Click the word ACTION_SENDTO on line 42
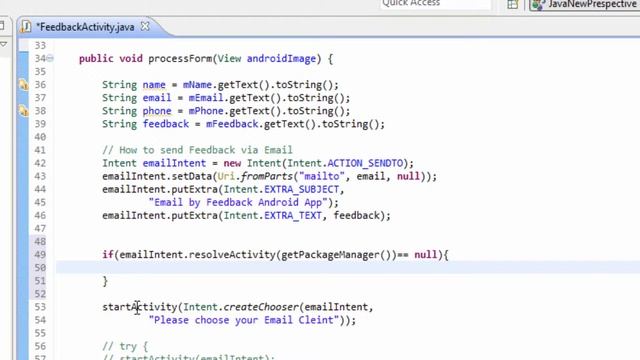This screenshot has width=640, height=360. click(365, 163)
